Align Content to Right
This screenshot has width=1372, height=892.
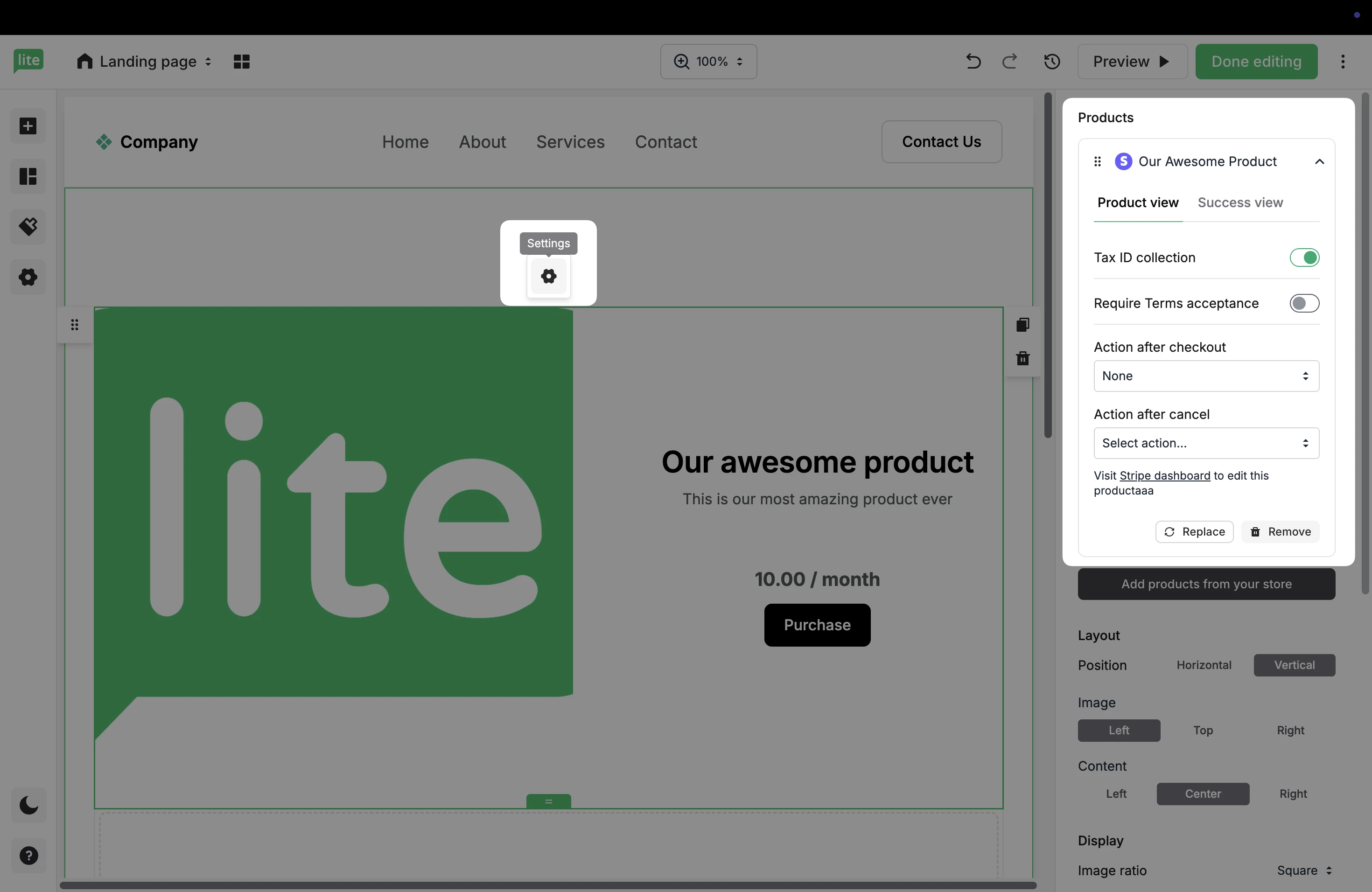[x=1293, y=794]
